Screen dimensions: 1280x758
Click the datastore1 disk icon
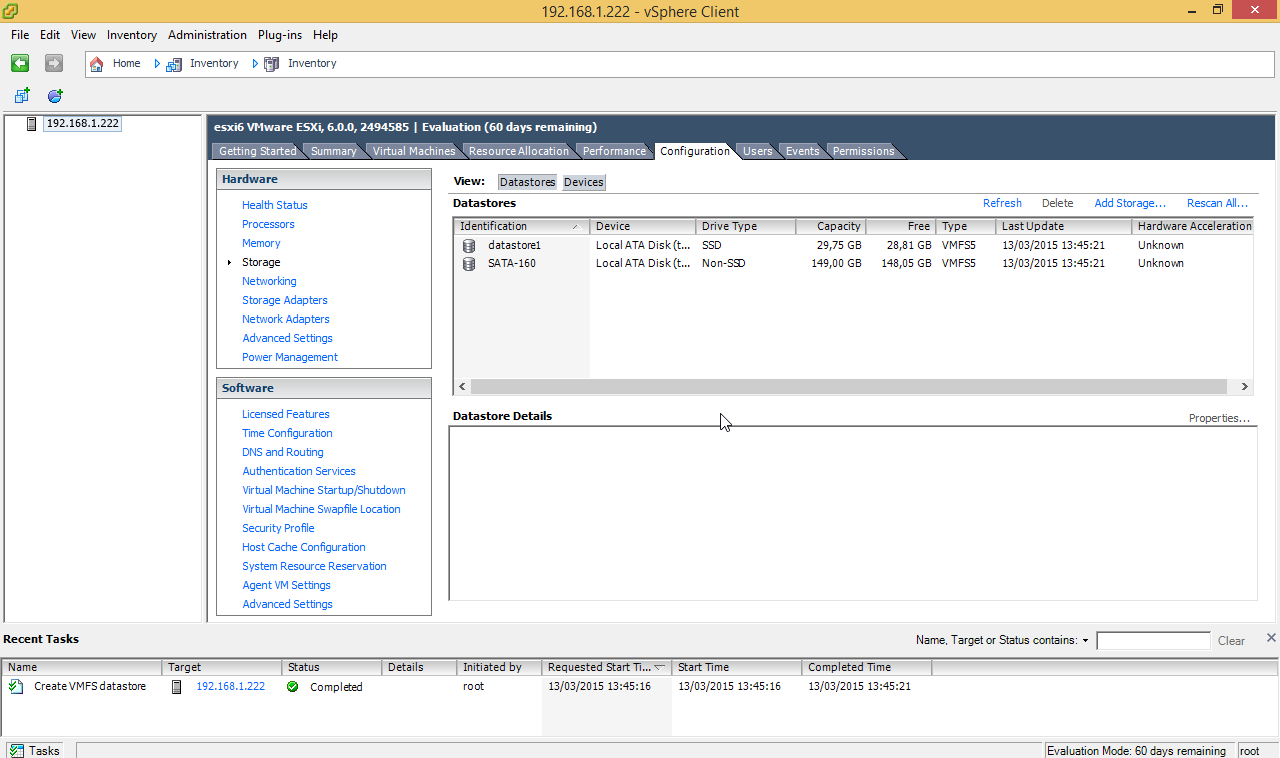point(469,245)
